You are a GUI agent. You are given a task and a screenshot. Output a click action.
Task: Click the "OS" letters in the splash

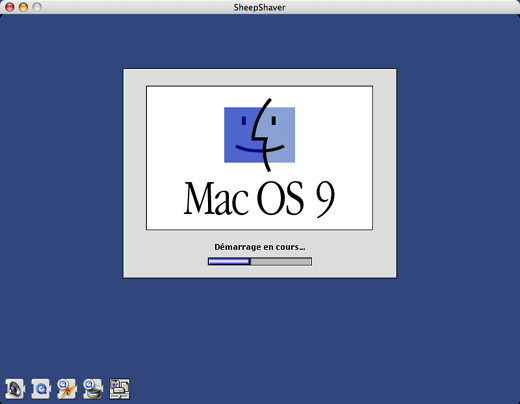(281, 198)
